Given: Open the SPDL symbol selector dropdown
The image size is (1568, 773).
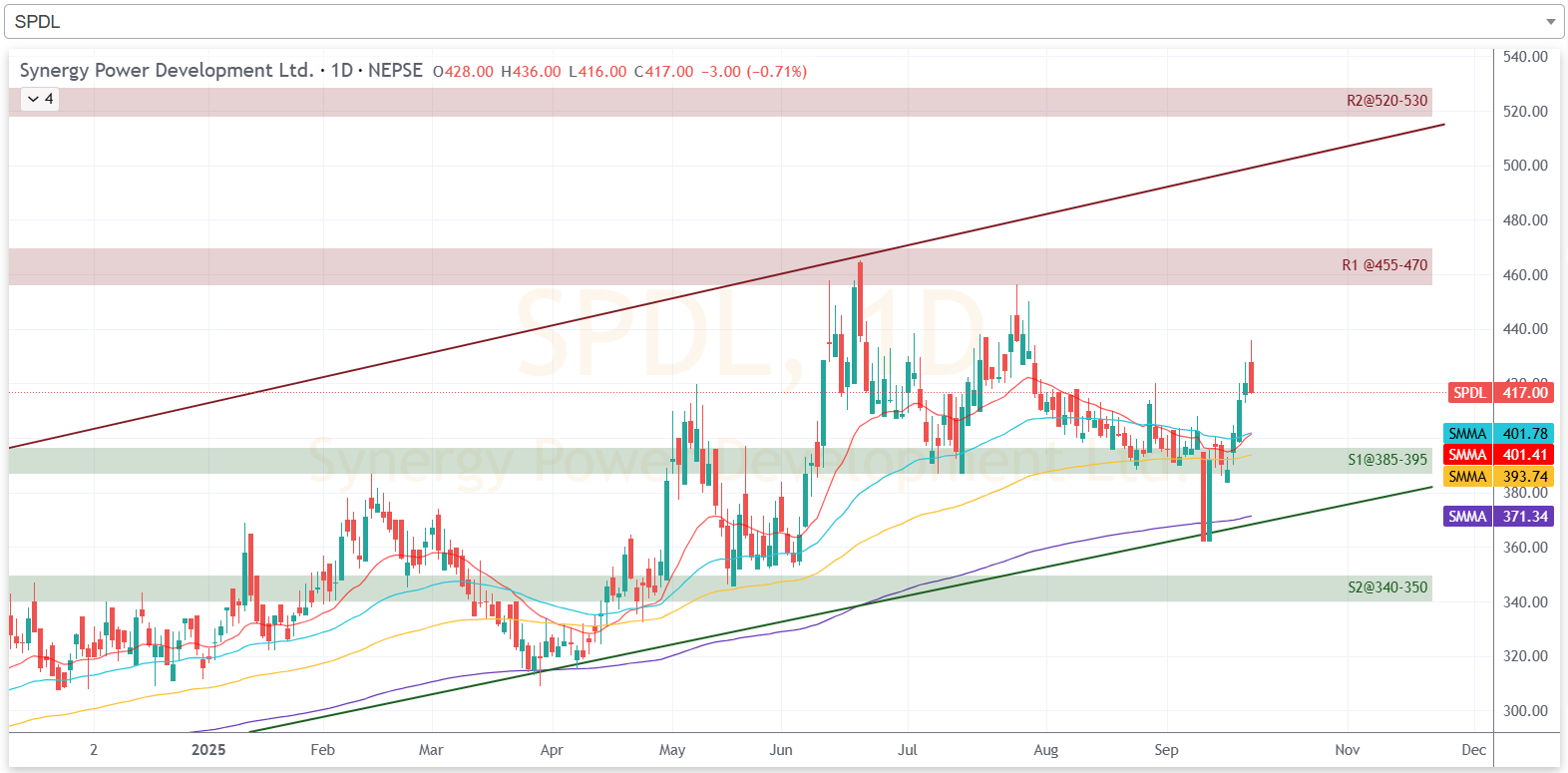Looking at the screenshot, I should point(778,21).
